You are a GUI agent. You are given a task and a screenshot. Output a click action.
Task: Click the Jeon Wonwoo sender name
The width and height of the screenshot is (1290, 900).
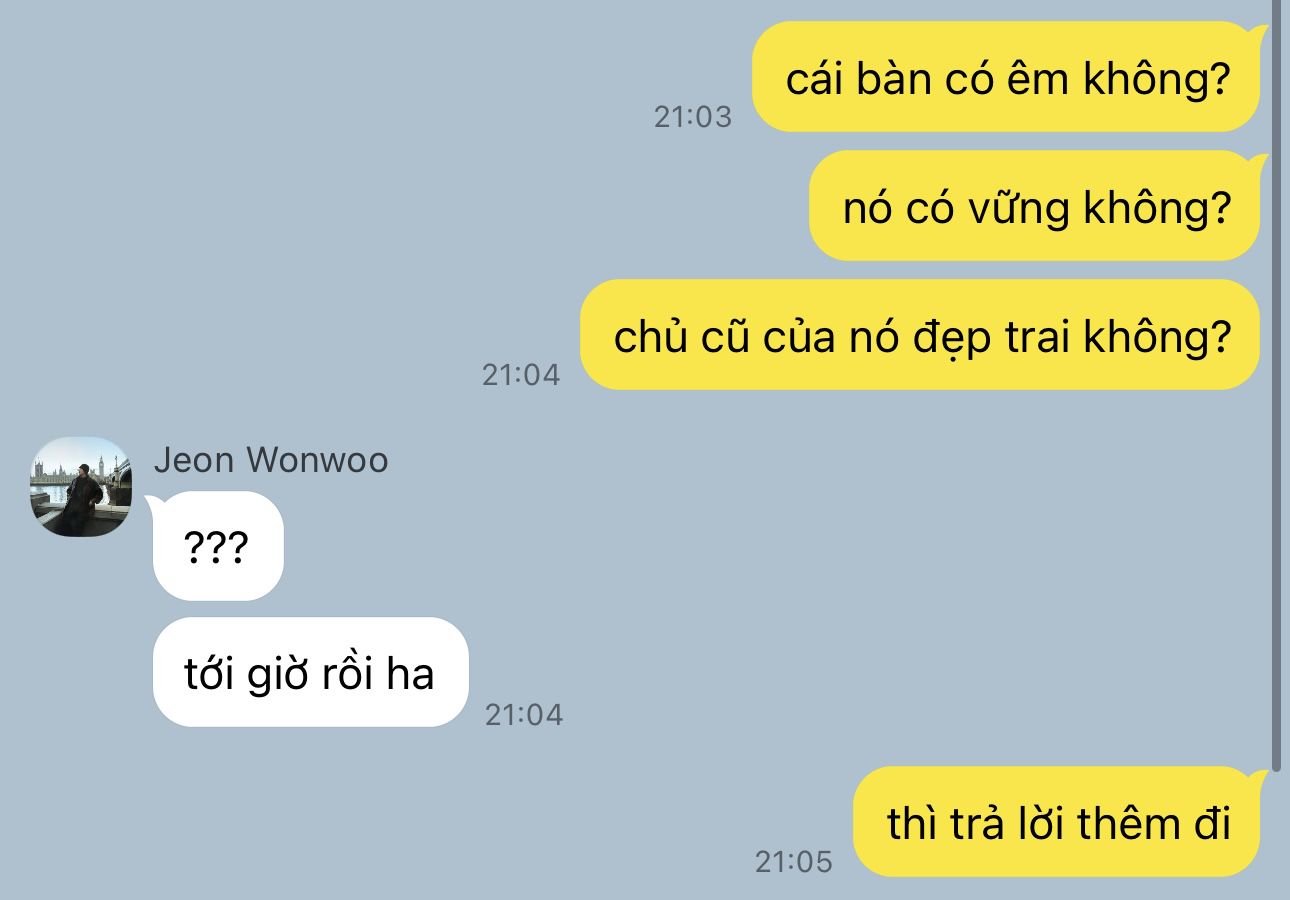pos(271,460)
